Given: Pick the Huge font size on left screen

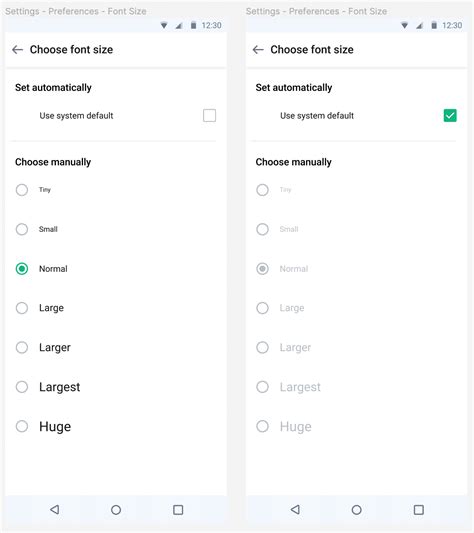Looking at the screenshot, I should (22, 426).
